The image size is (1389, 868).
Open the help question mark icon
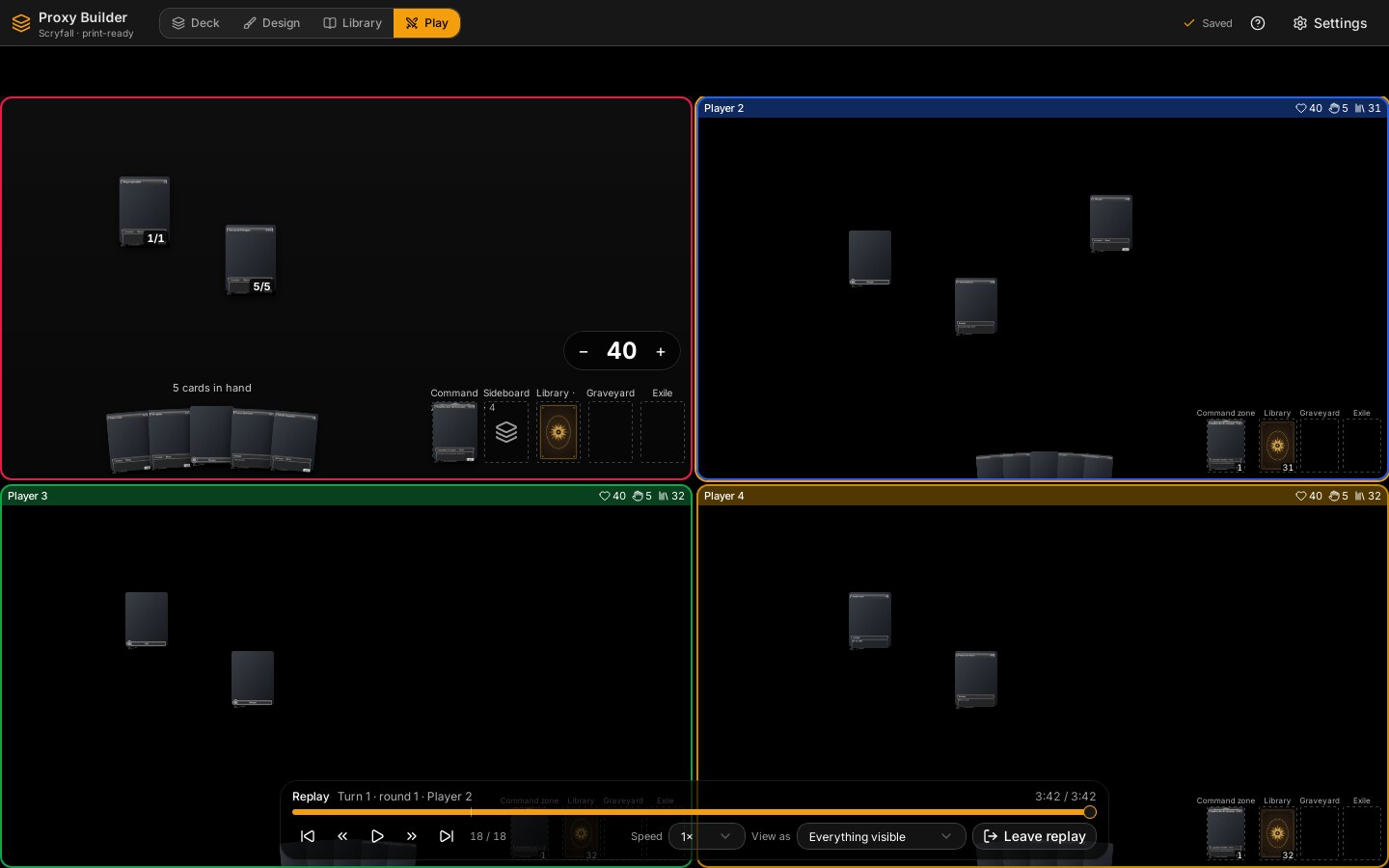pos(1258,23)
